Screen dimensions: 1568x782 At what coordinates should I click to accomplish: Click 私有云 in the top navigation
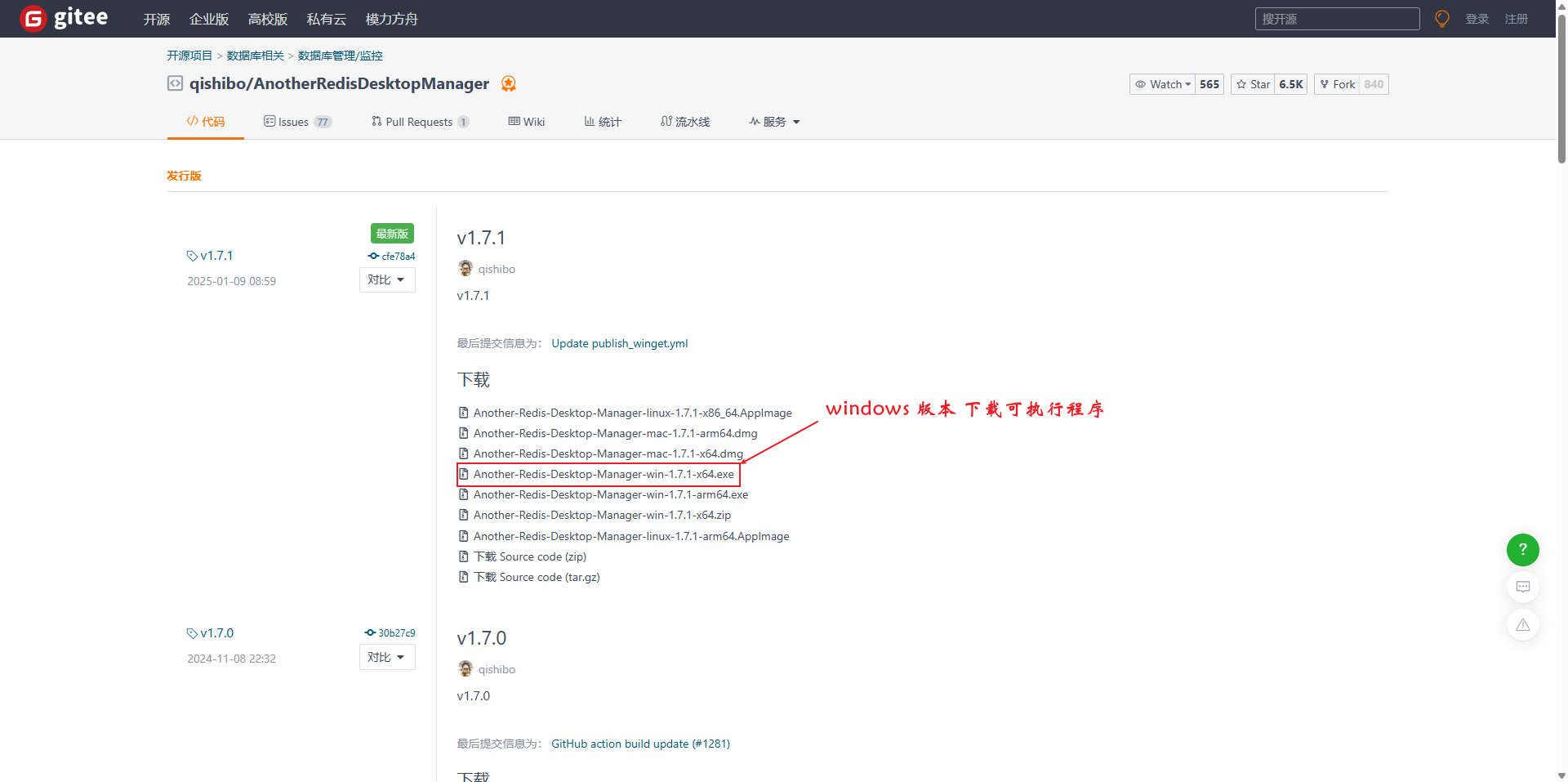(327, 19)
